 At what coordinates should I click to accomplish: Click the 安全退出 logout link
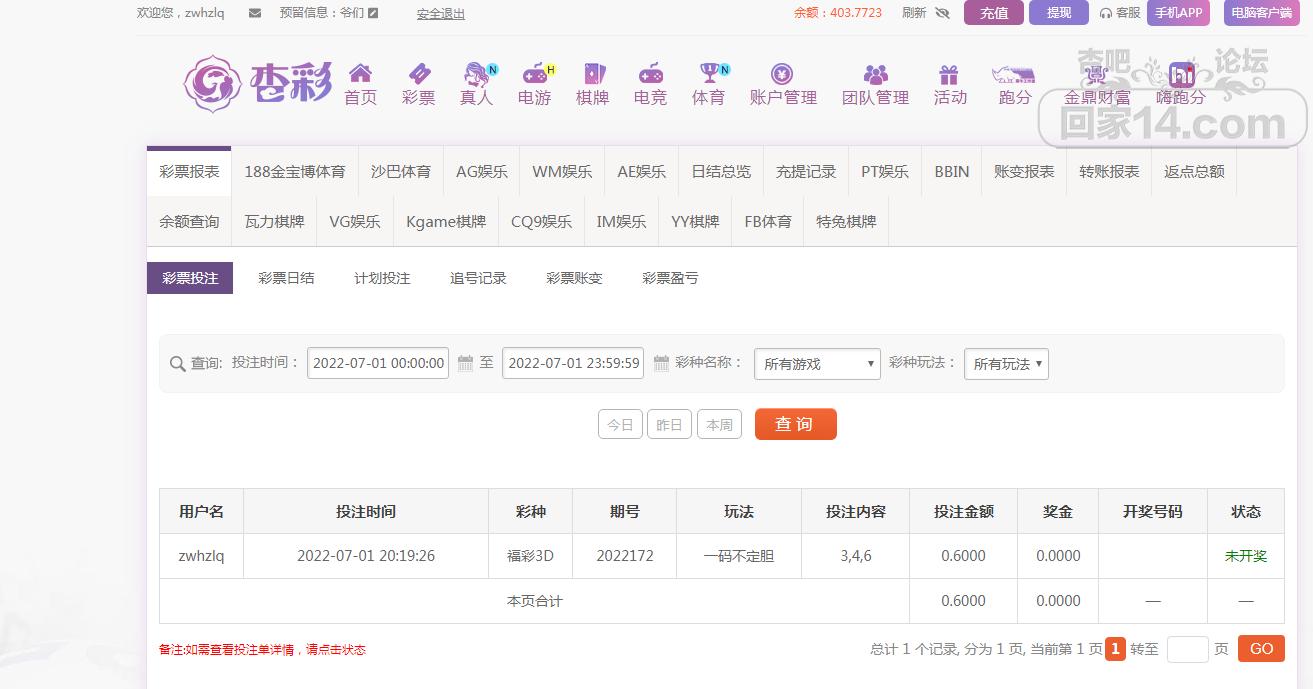[441, 14]
